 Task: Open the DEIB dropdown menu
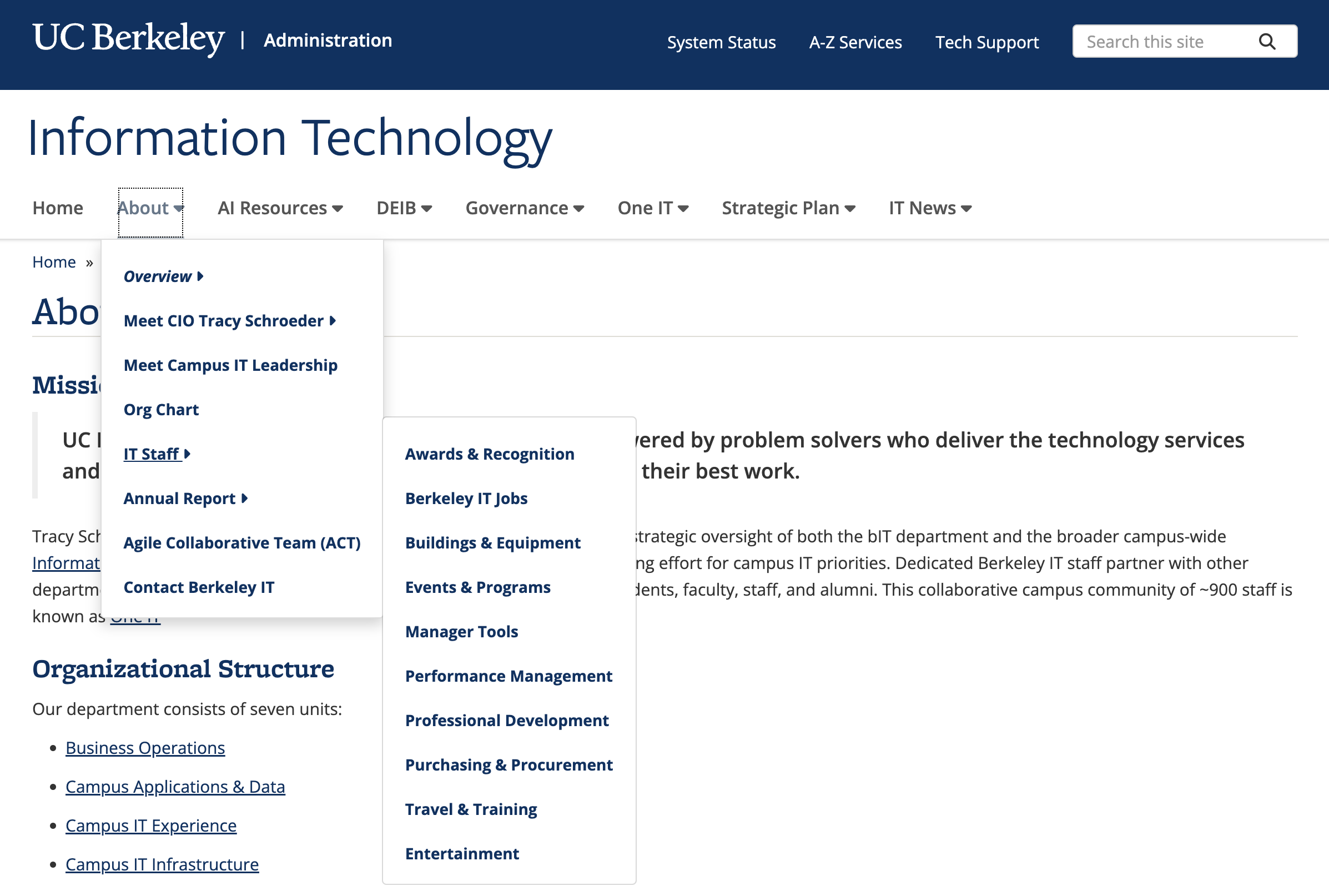(x=404, y=208)
